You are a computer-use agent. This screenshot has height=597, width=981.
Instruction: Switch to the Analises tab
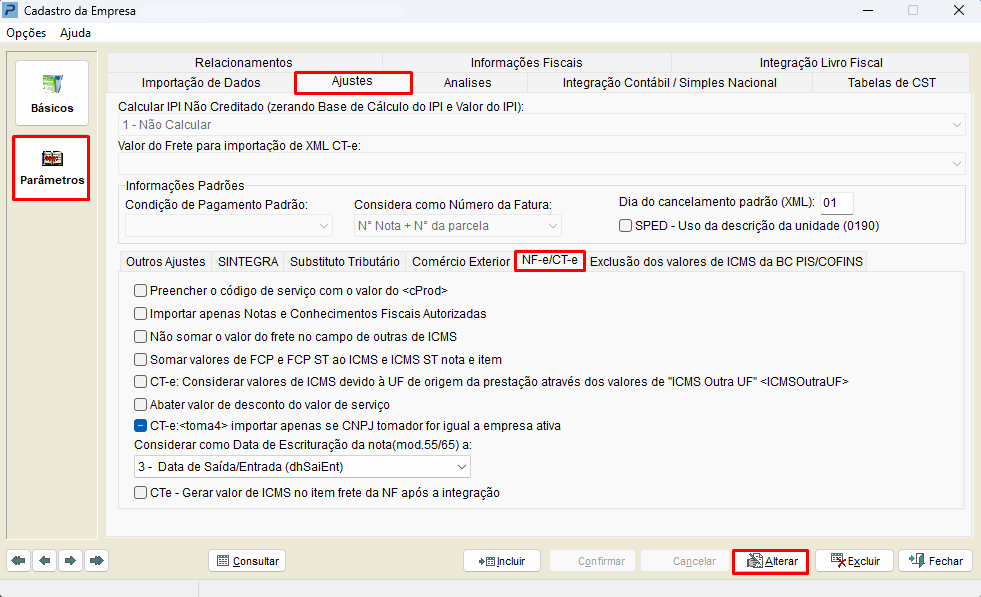pos(467,83)
